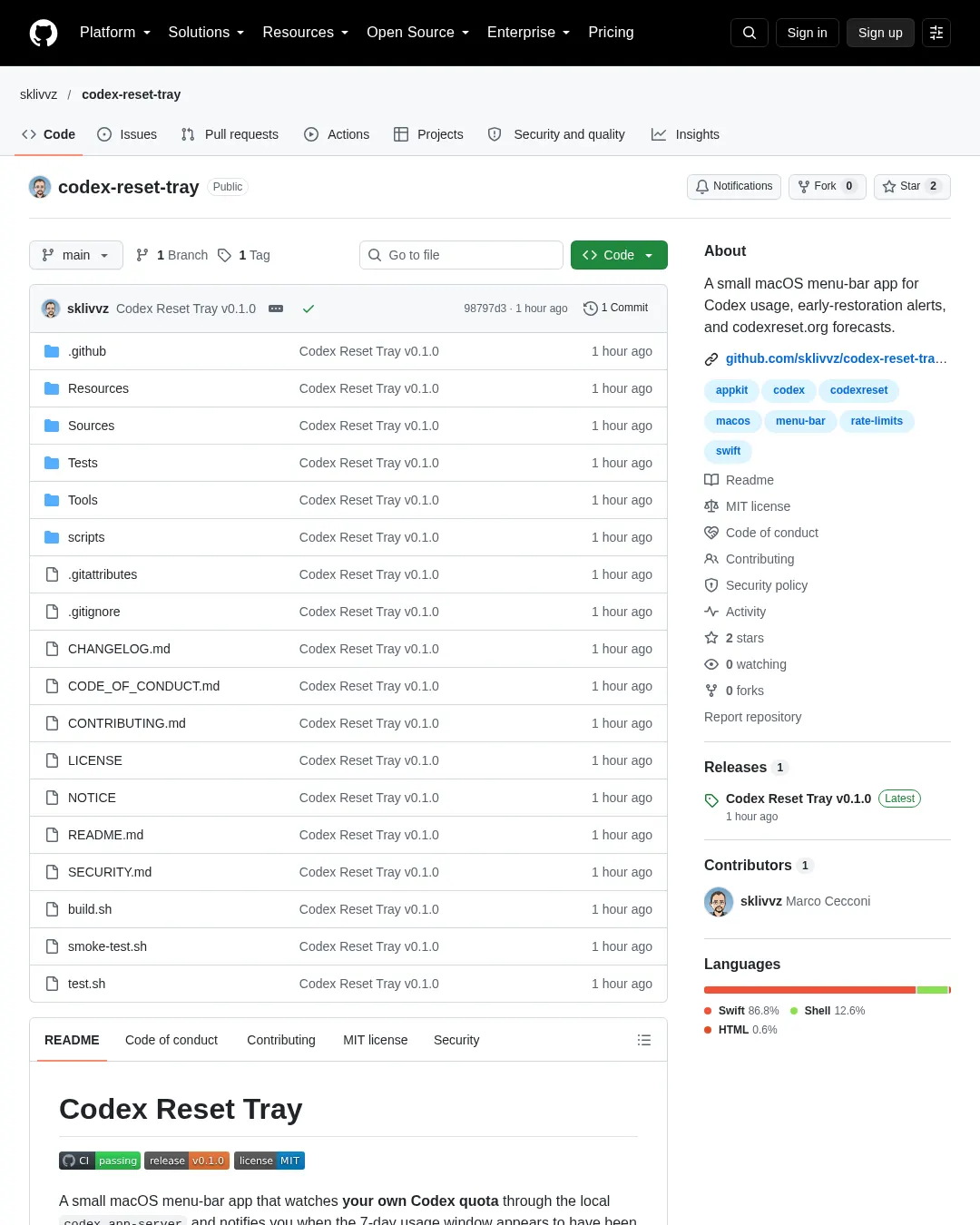This screenshot has width=980, height=1225.
Task: Open the 1 Branch link
Action: 171,255
